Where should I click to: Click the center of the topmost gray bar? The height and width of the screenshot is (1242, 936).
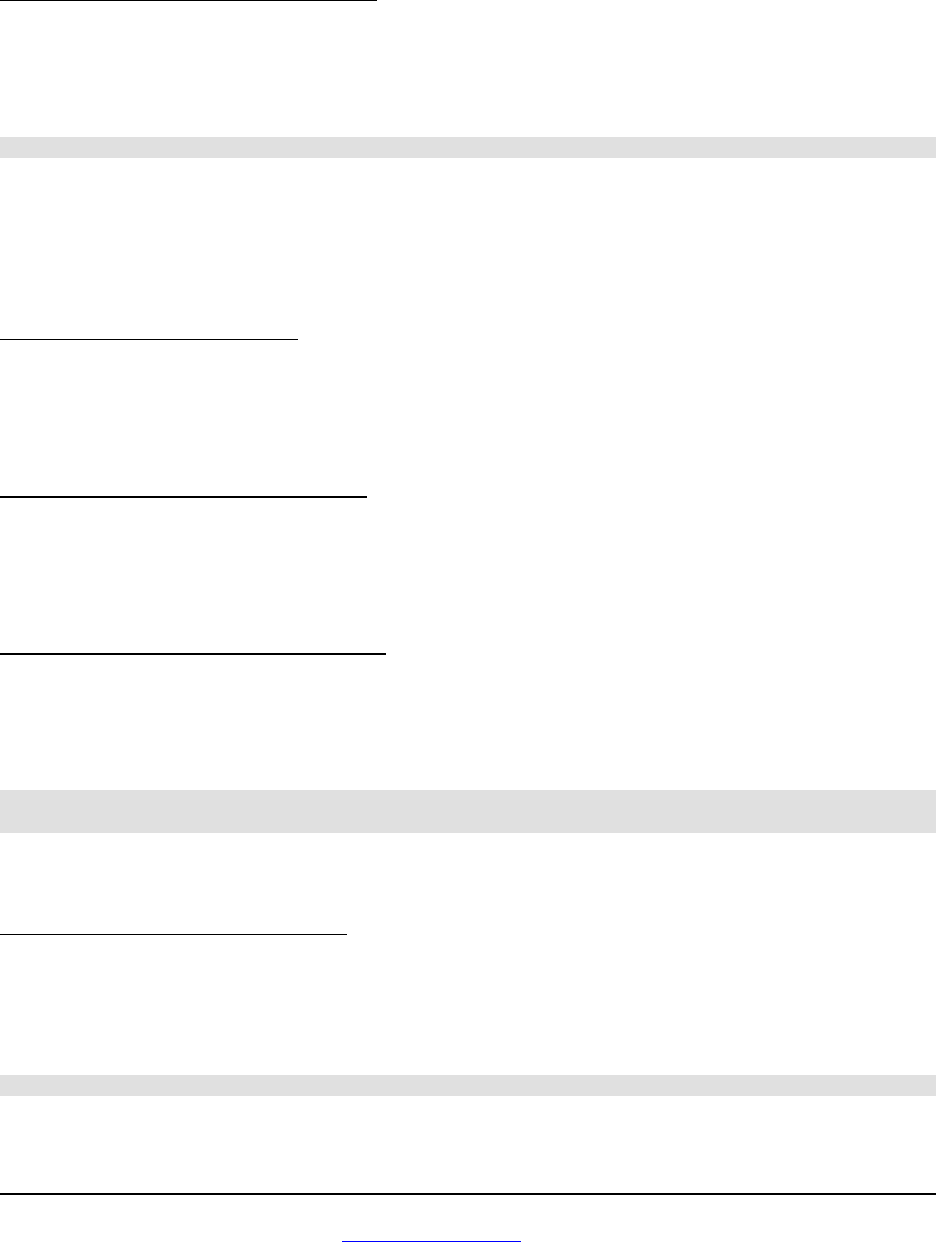tap(468, 147)
